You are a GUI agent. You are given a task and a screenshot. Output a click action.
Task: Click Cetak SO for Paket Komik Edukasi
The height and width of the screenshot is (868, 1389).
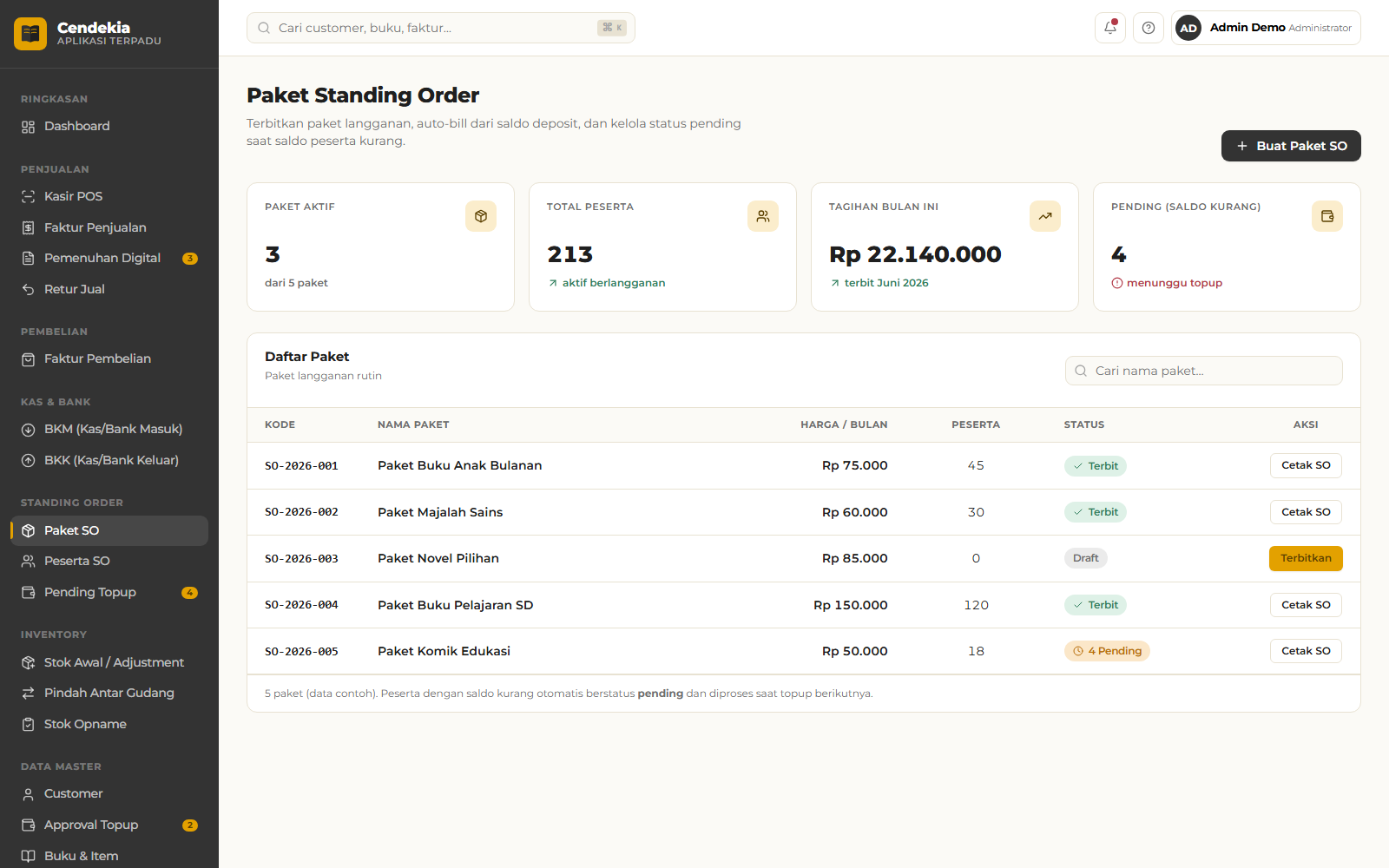click(1306, 651)
